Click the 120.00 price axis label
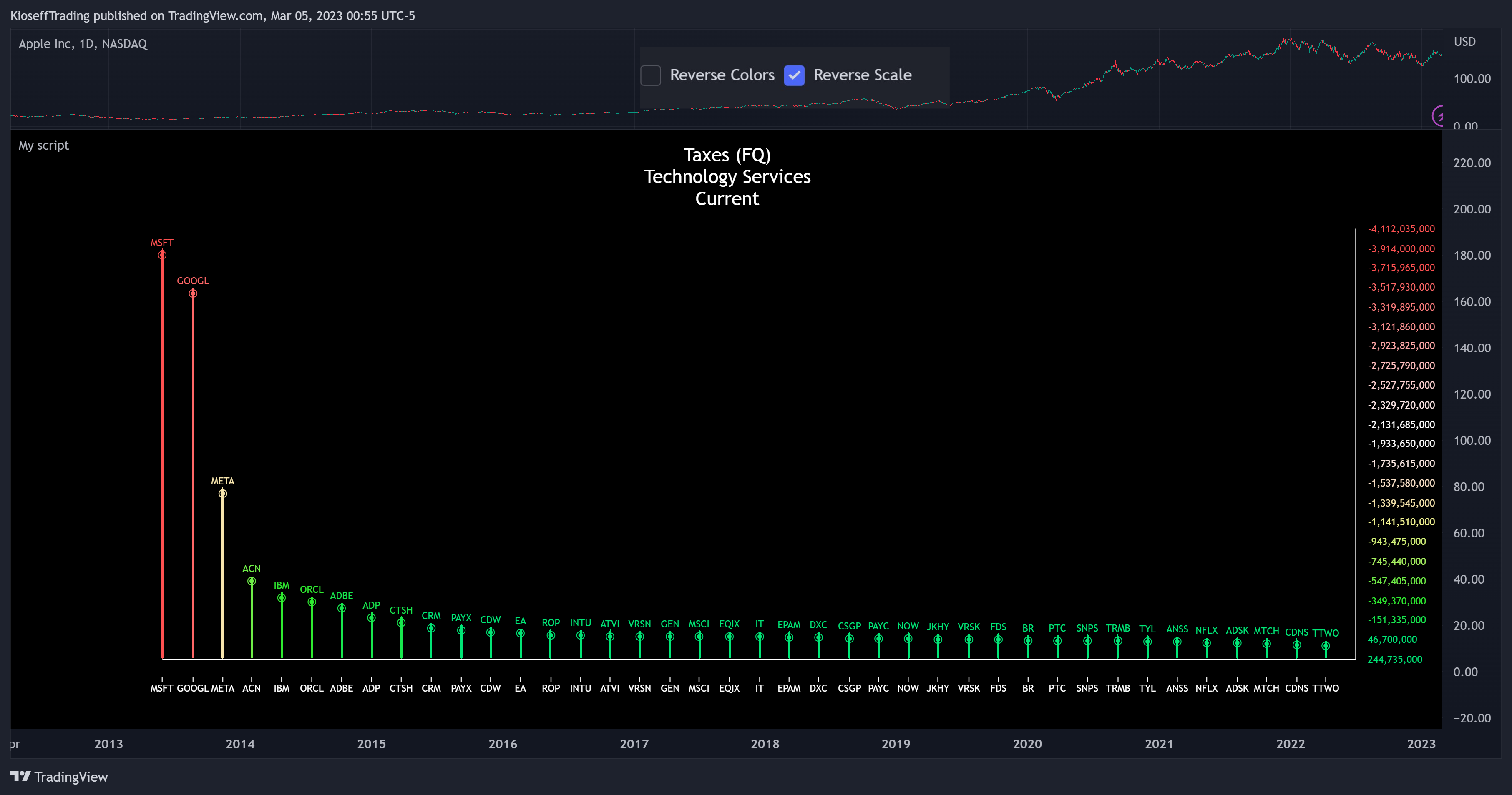 click(1472, 394)
